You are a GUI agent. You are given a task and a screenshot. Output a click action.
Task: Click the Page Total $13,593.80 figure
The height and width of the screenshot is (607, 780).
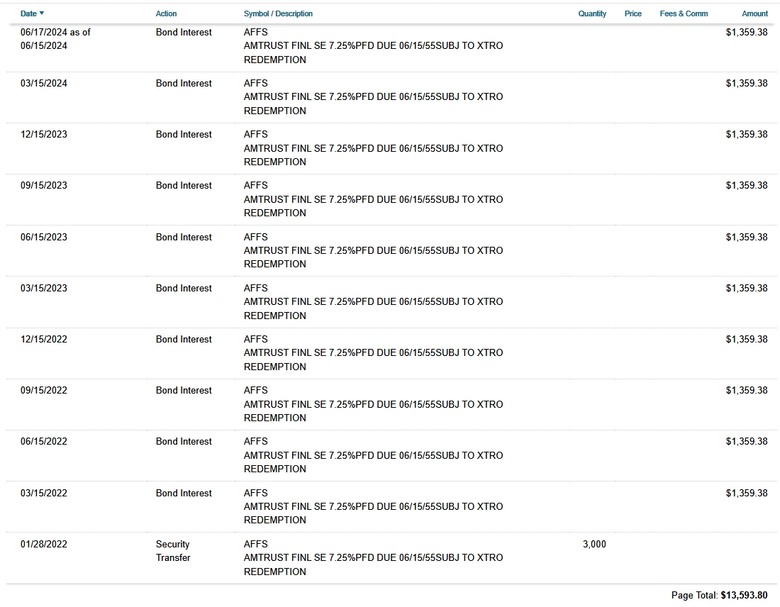pos(744,595)
